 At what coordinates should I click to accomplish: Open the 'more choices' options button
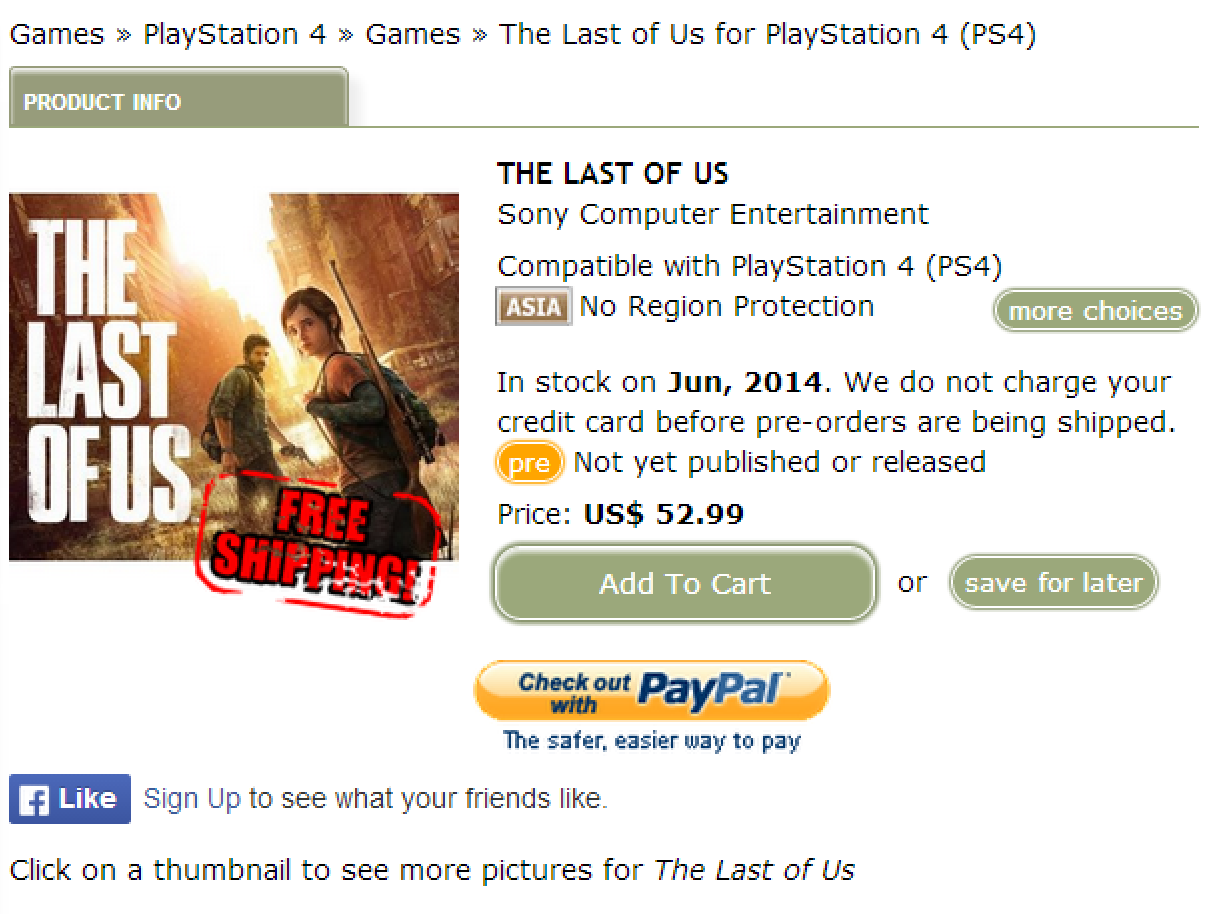click(x=1095, y=311)
